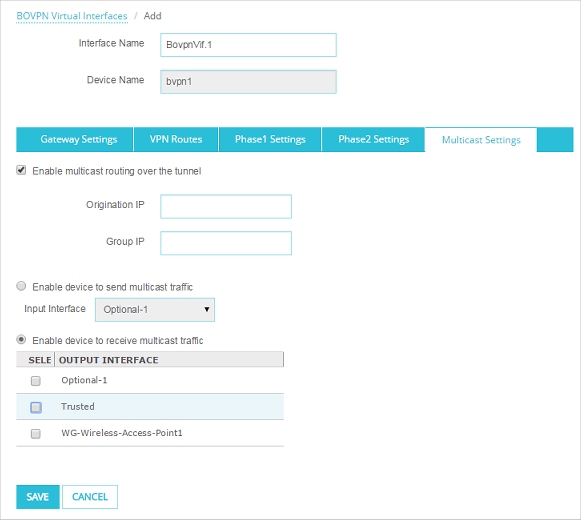581x520 pixels.
Task: Cancel adding the virtual interface
Action: (x=90, y=497)
